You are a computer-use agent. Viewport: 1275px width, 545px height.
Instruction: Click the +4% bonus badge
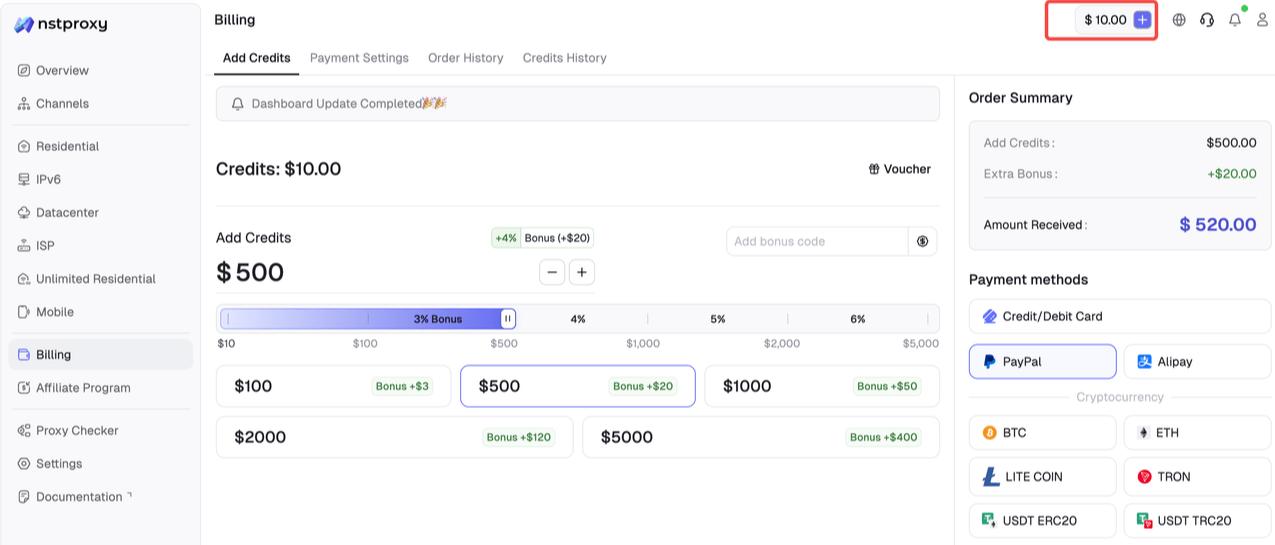(x=506, y=238)
